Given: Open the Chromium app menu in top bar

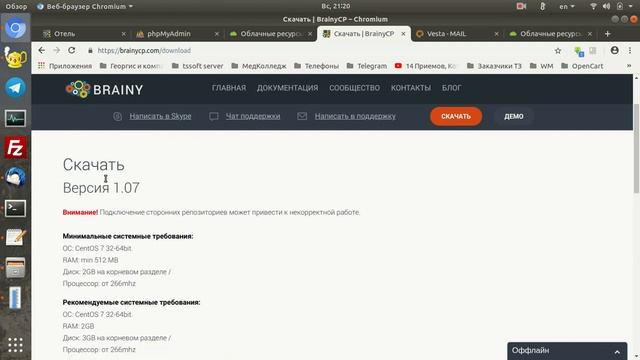Looking at the screenshot, I should tap(85, 6).
